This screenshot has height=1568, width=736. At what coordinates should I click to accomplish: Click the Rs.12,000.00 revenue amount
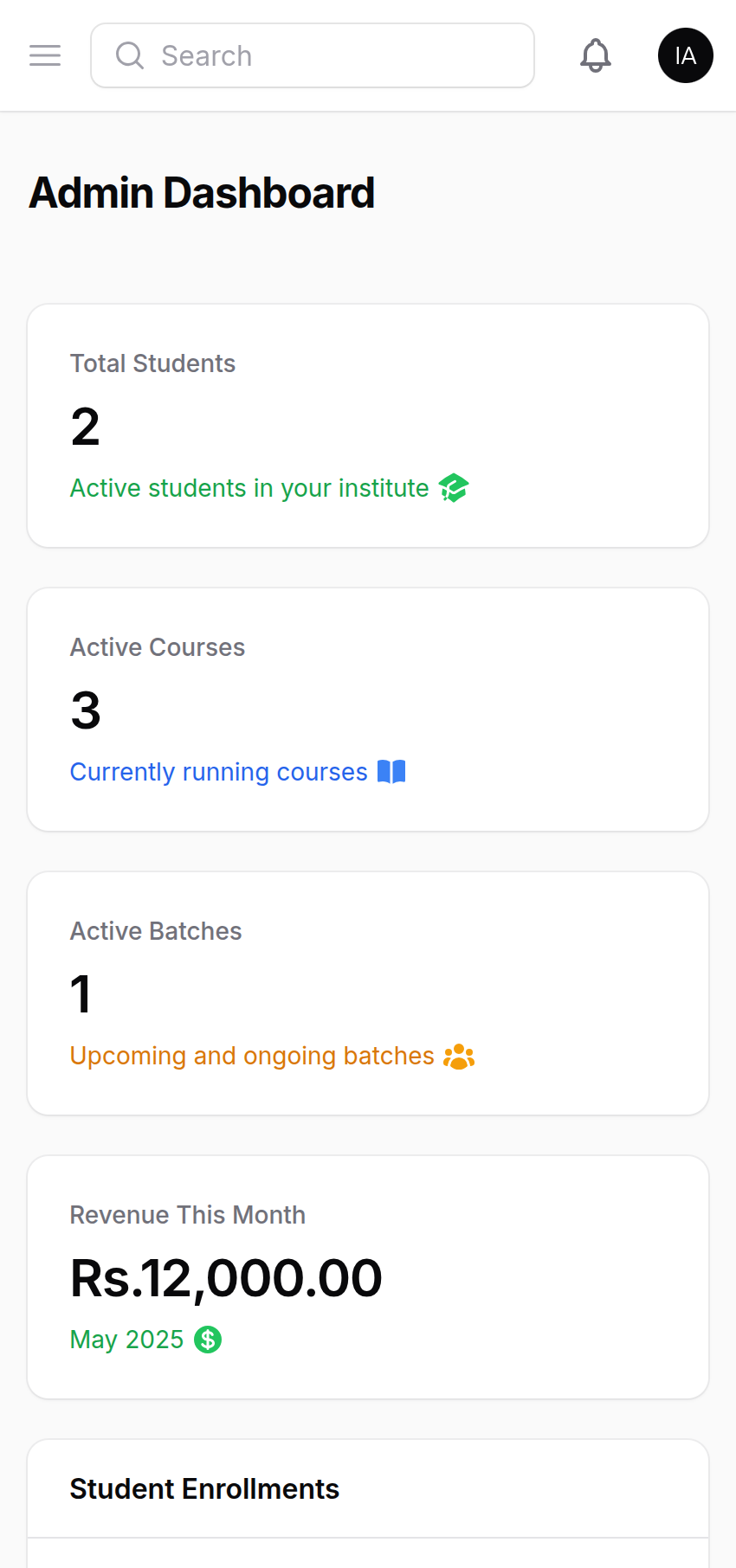coord(226,1278)
